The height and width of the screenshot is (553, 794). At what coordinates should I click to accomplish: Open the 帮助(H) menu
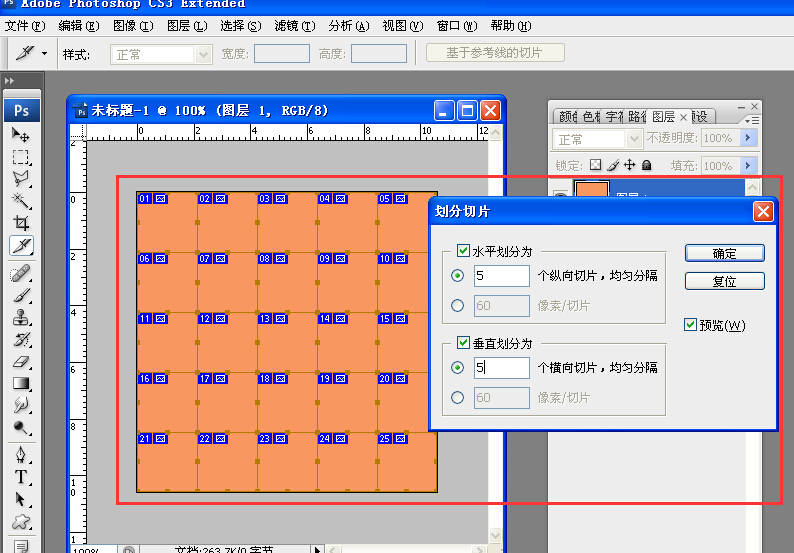pyautogui.click(x=510, y=25)
